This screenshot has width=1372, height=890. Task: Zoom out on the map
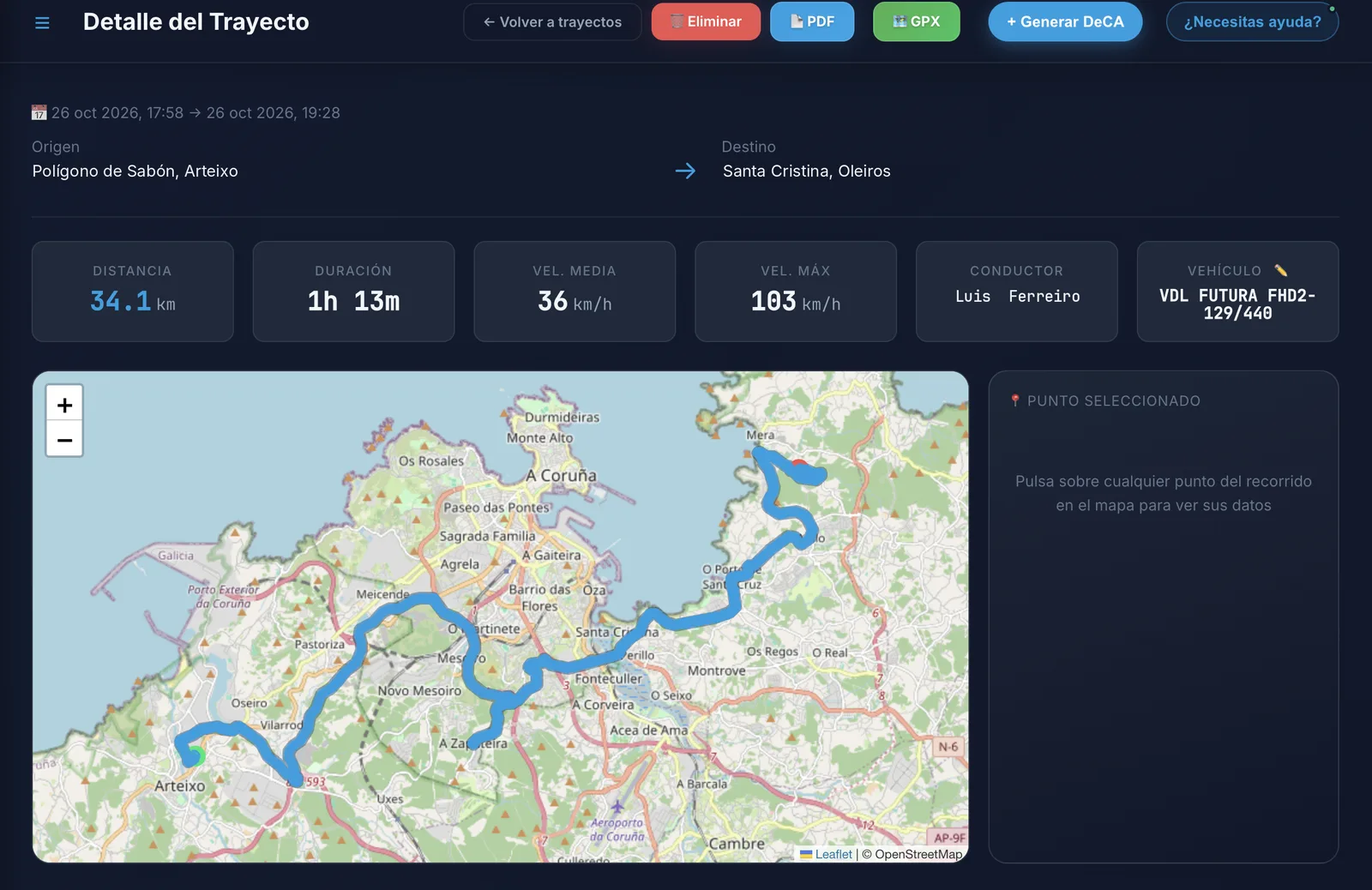tap(64, 440)
